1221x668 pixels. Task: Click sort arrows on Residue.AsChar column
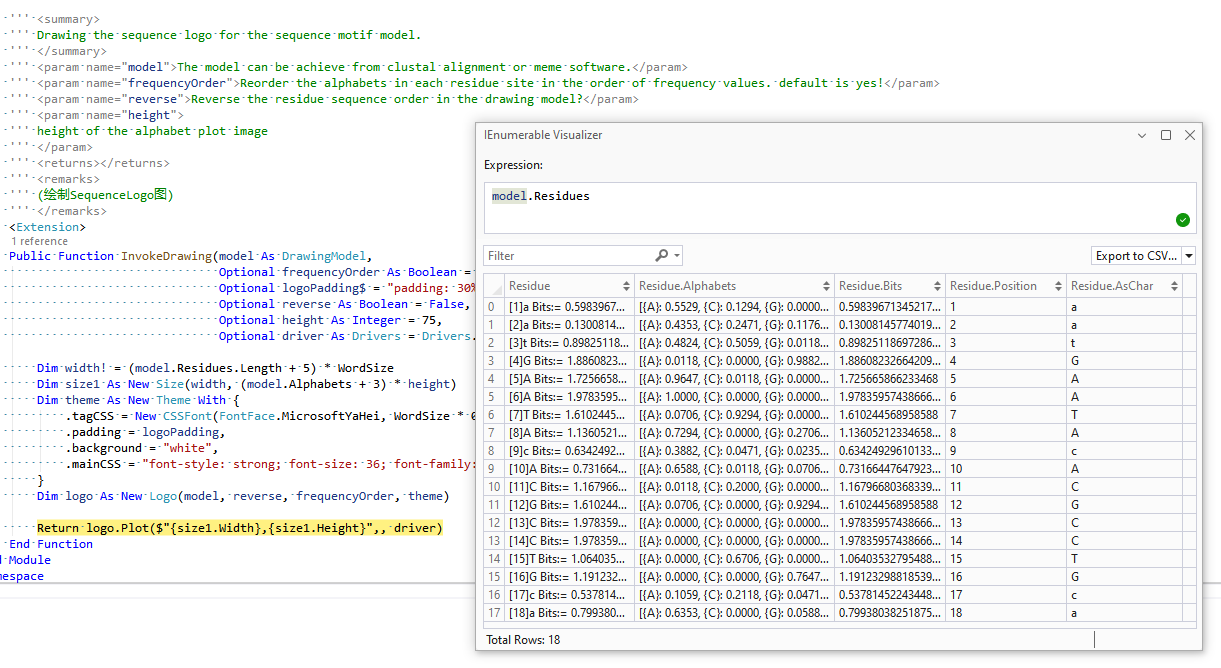point(1175,286)
